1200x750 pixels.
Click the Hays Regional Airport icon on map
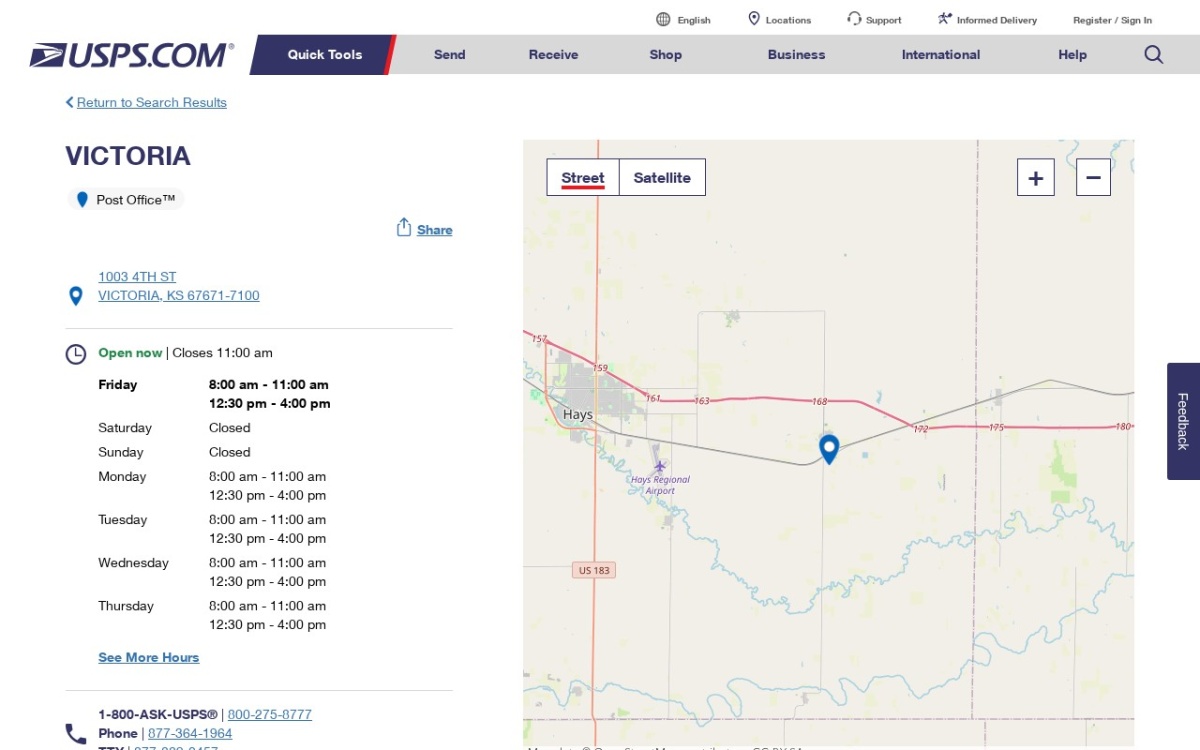(x=659, y=466)
